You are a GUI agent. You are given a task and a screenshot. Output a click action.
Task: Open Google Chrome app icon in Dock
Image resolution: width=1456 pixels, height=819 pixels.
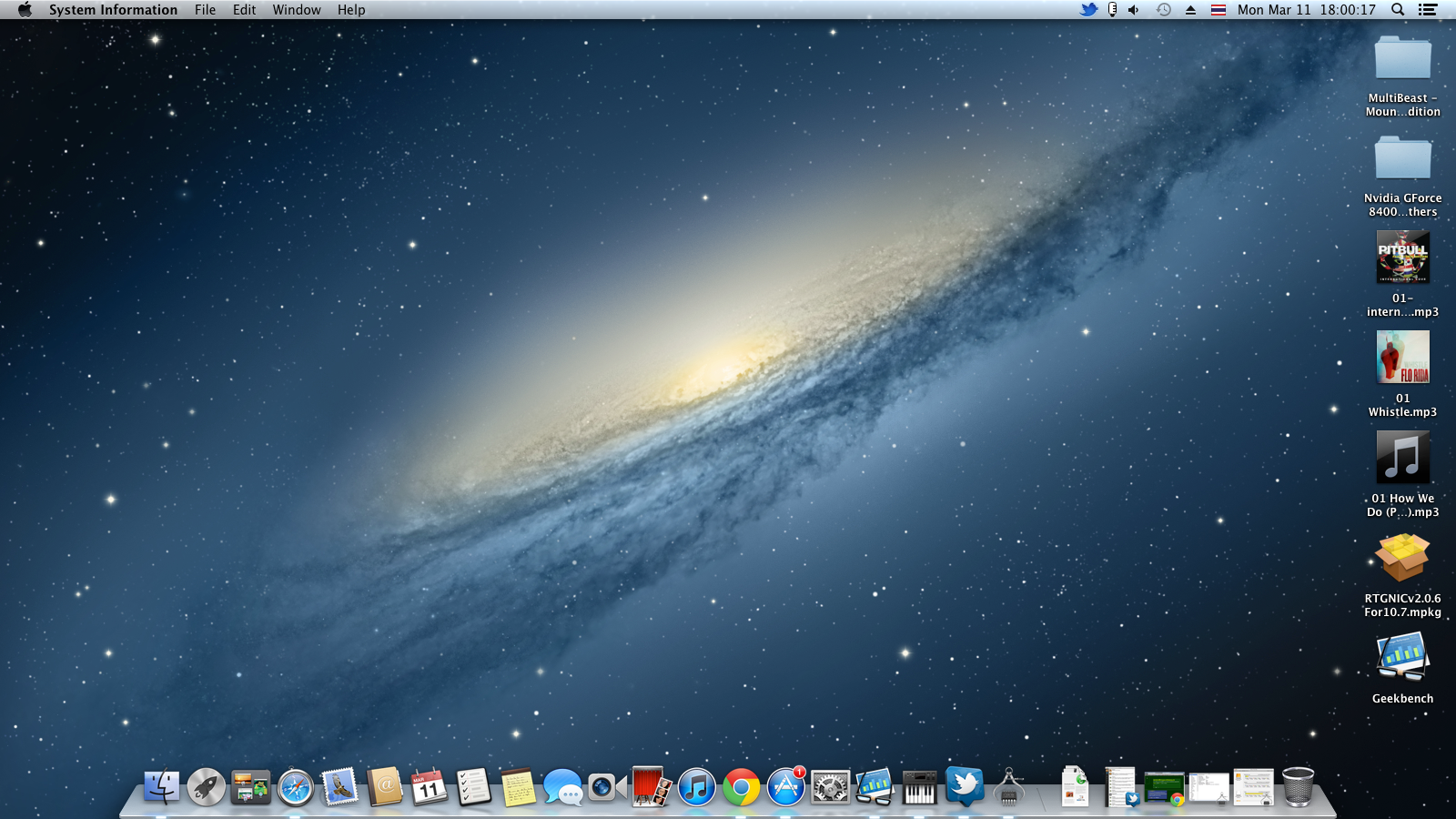coord(742,787)
